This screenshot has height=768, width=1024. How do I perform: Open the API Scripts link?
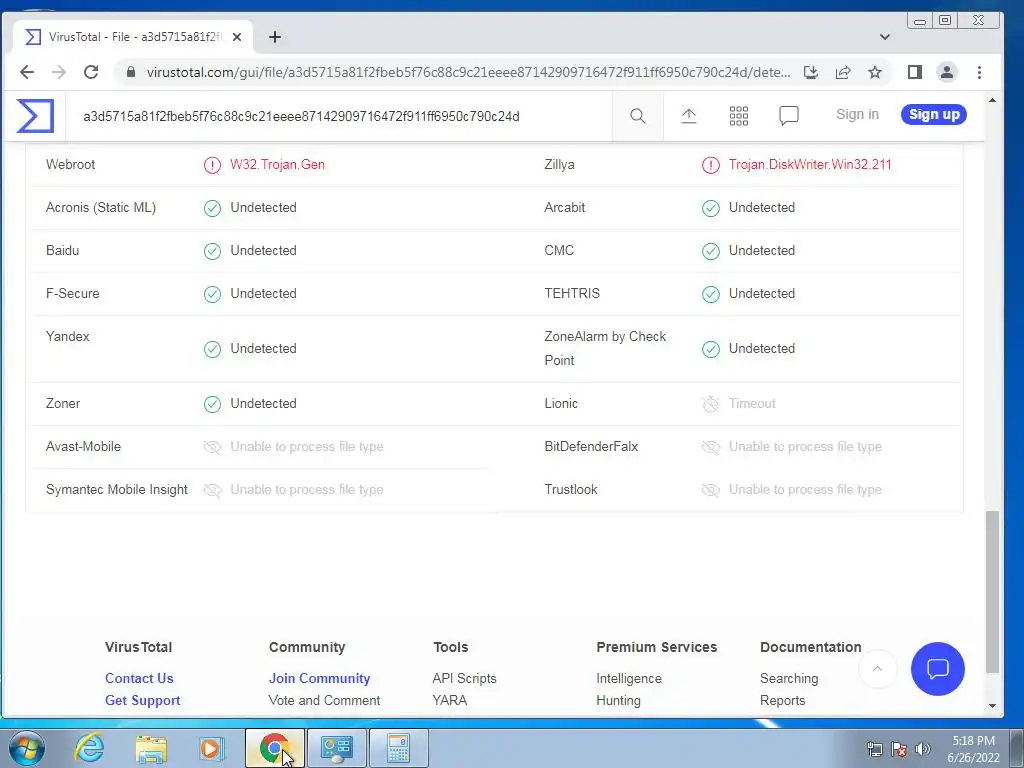pyautogui.click(x=464, y=678)
